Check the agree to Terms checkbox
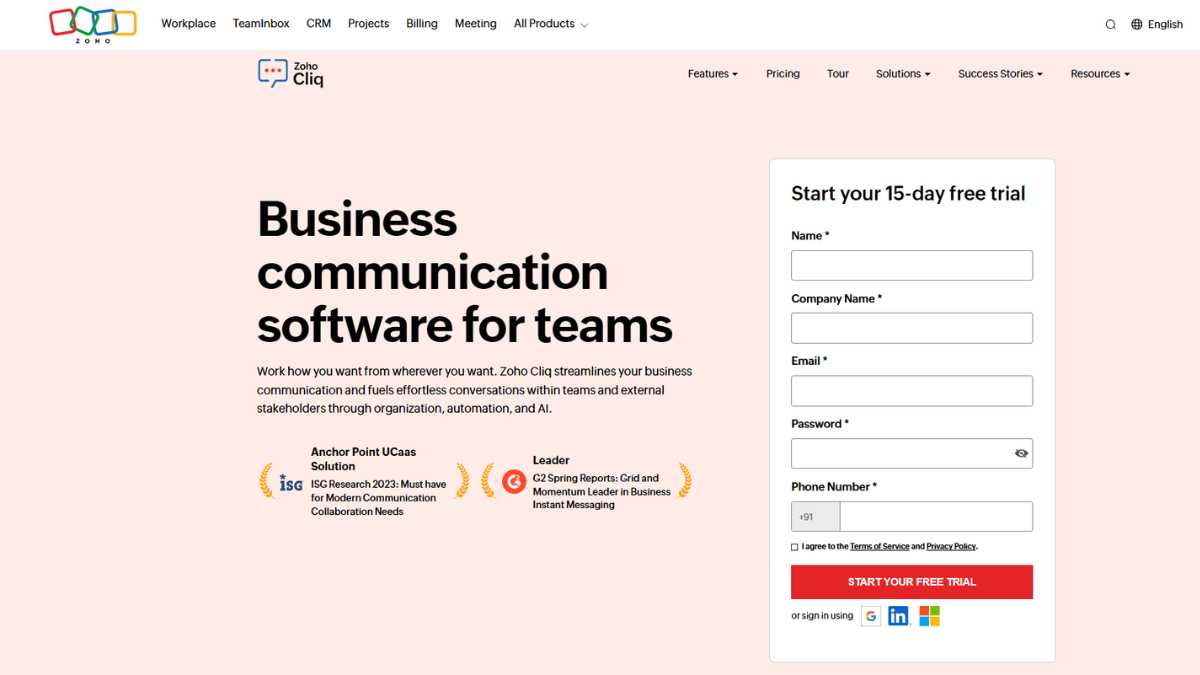The height and width of the screenshot is (675, 1200). [795, 547]
